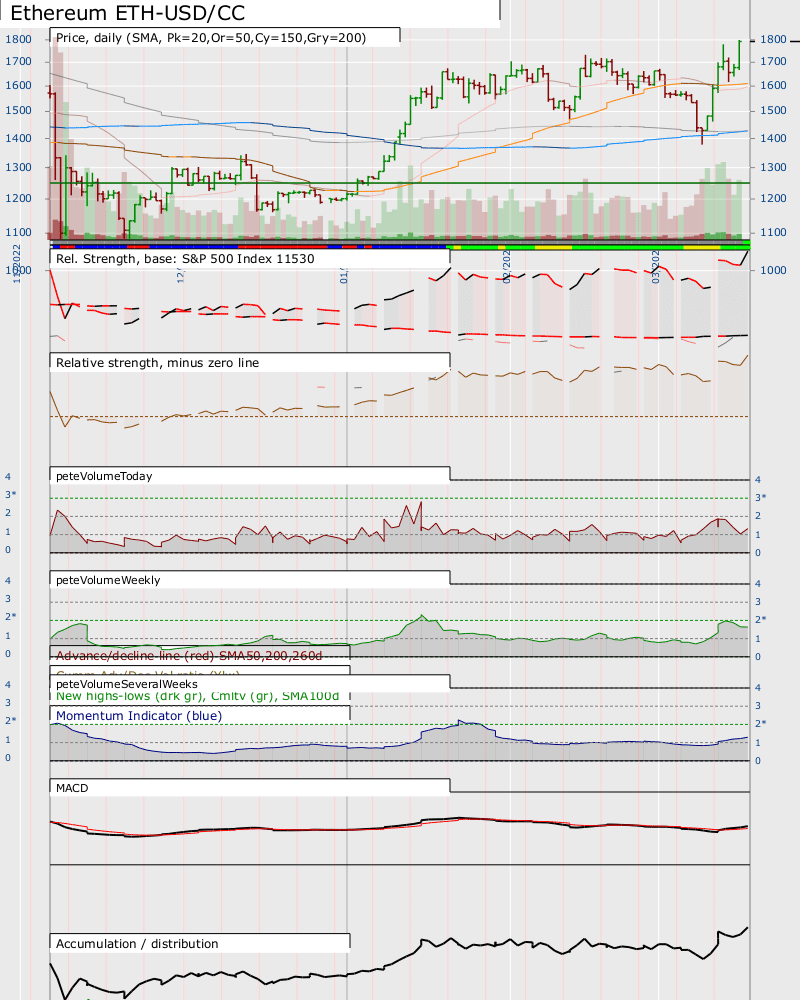Click the peteVolumeToday panel label
This screenshot has height=1000, width=800.
pos(104,476)
